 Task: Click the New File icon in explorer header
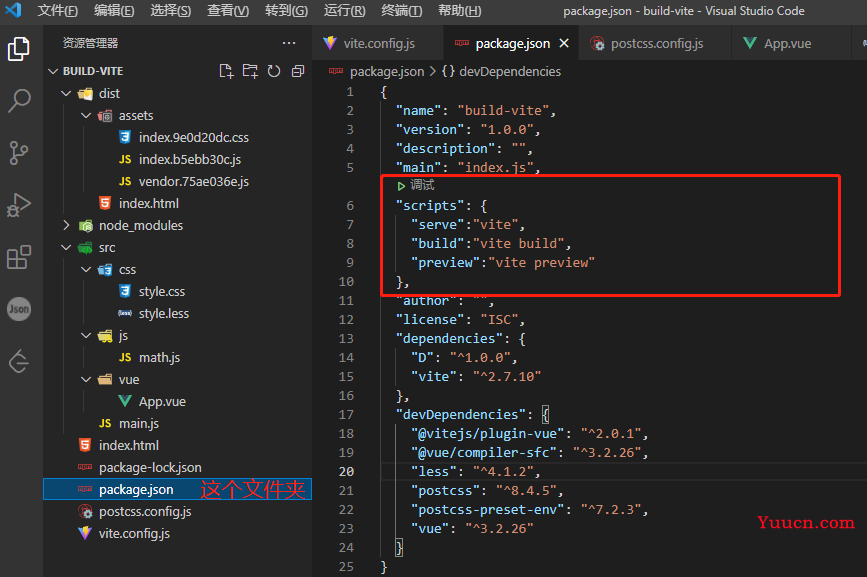pos(226,71)
